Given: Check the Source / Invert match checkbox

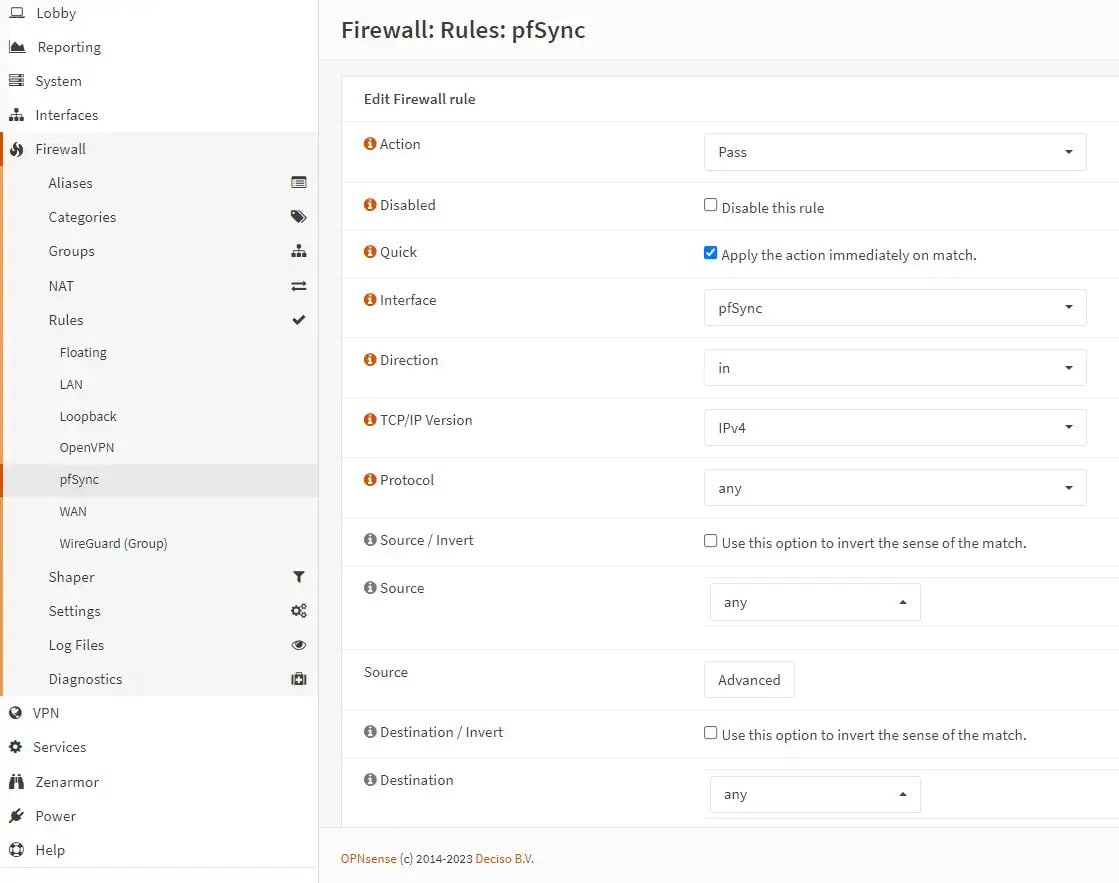Looking at the screenshot, I should coord(710,540).
